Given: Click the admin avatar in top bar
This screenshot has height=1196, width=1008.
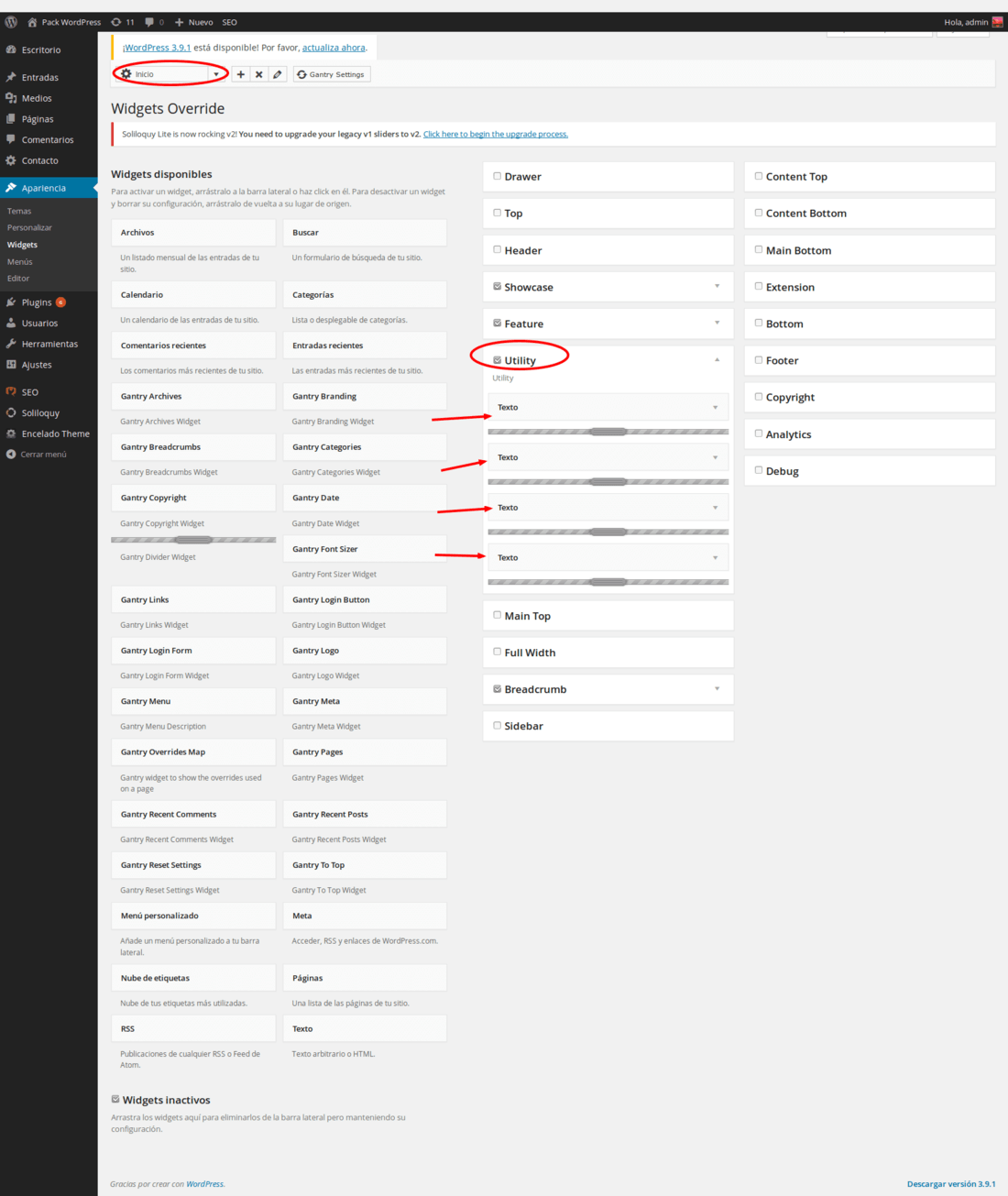Looking at the screenshot, I should click(x=998, y=22).
